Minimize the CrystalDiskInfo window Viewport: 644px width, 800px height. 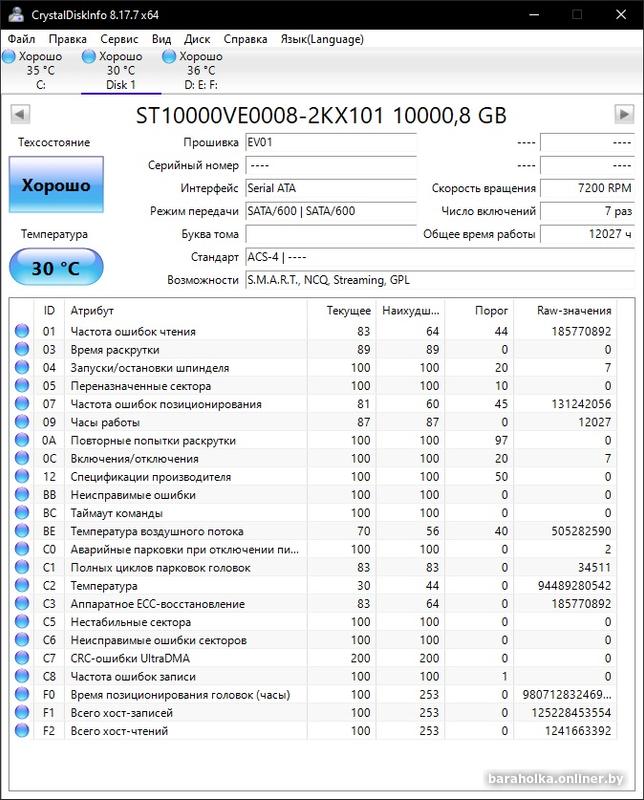pyautogui.click(x=534, y=15)
